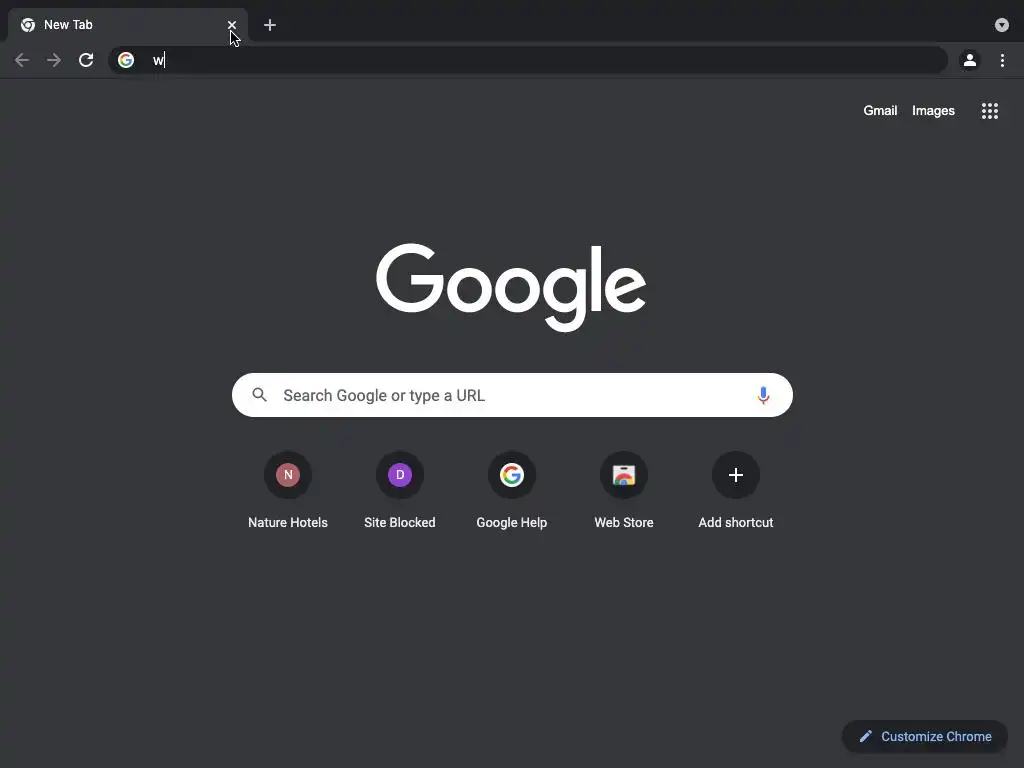
Task: Reload the current page
Action: [x=86, y=60]
